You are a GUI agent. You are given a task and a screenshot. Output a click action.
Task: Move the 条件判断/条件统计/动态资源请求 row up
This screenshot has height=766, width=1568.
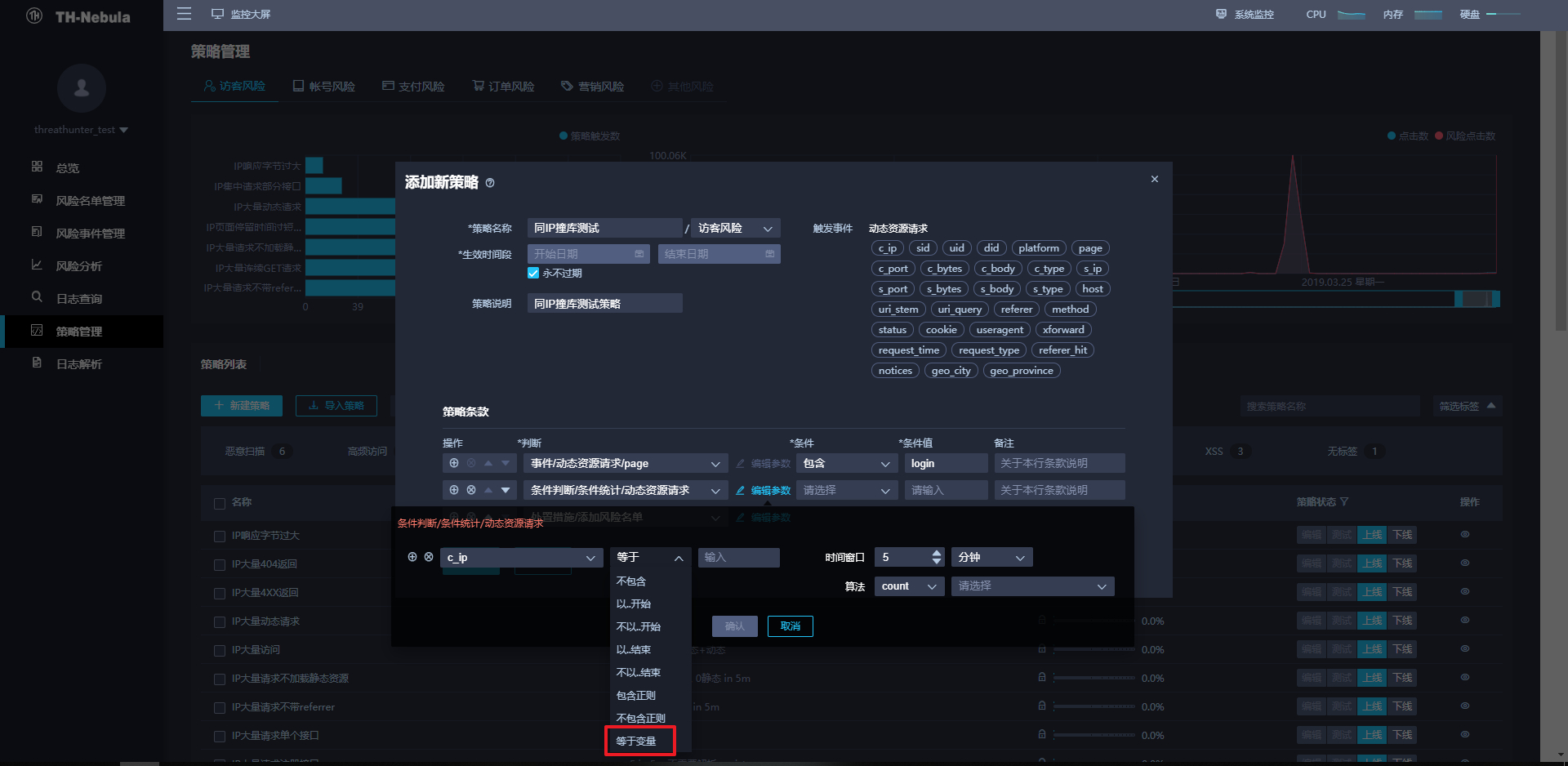point(488,490)
